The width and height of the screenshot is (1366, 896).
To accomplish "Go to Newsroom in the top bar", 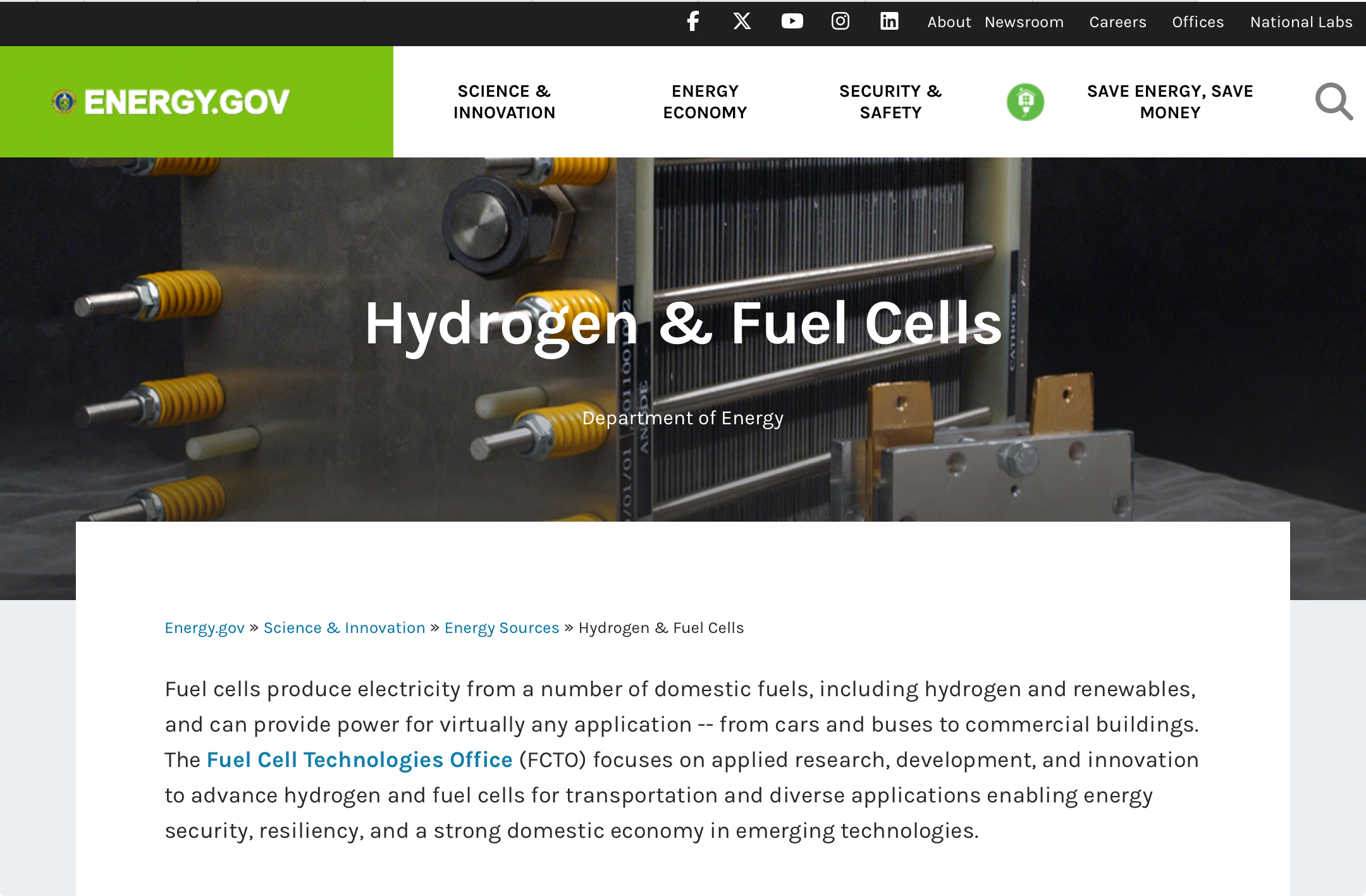I will 1024,22.
